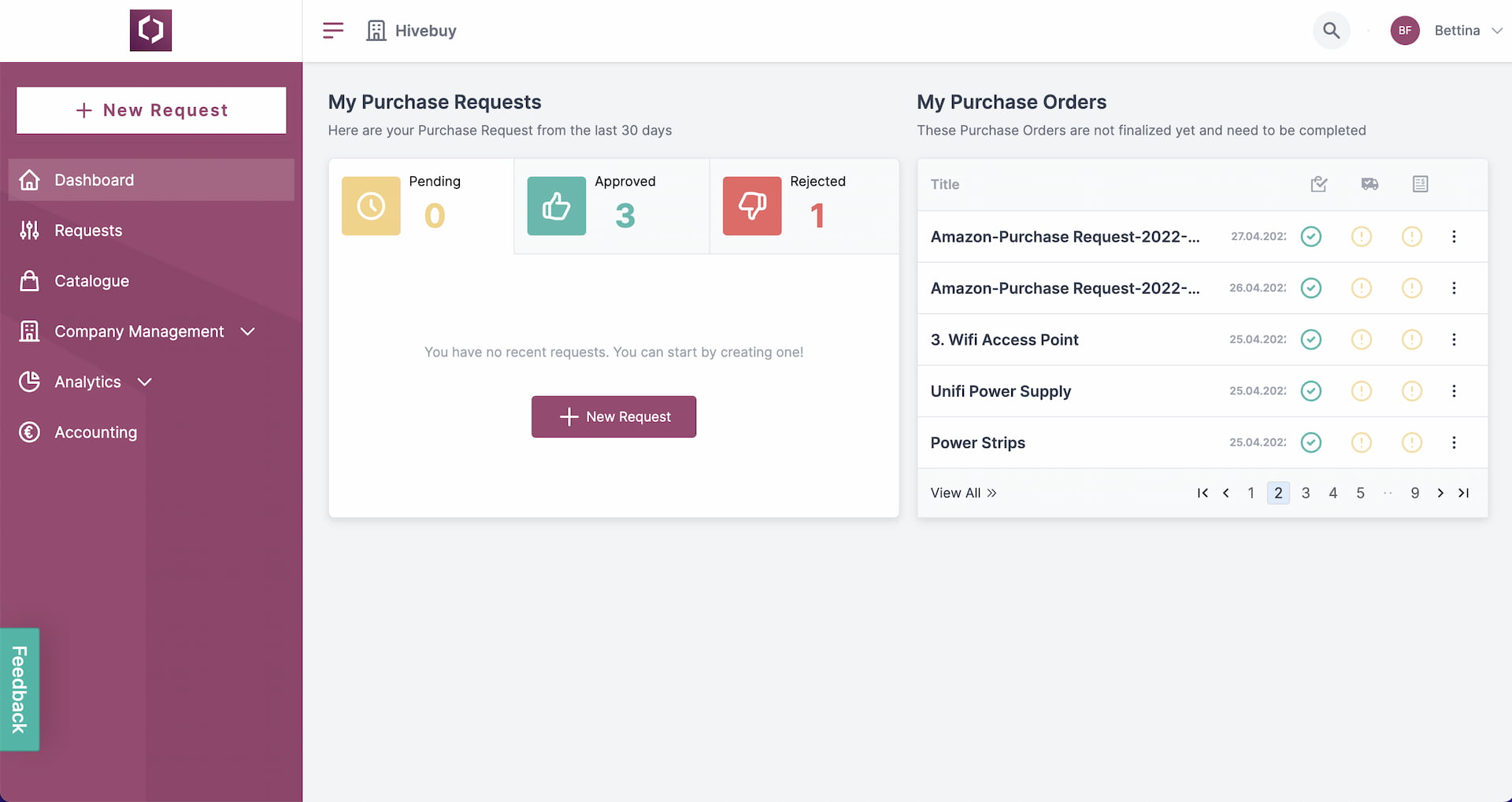Click the search magnifier icon

[x=1331, y=31]
